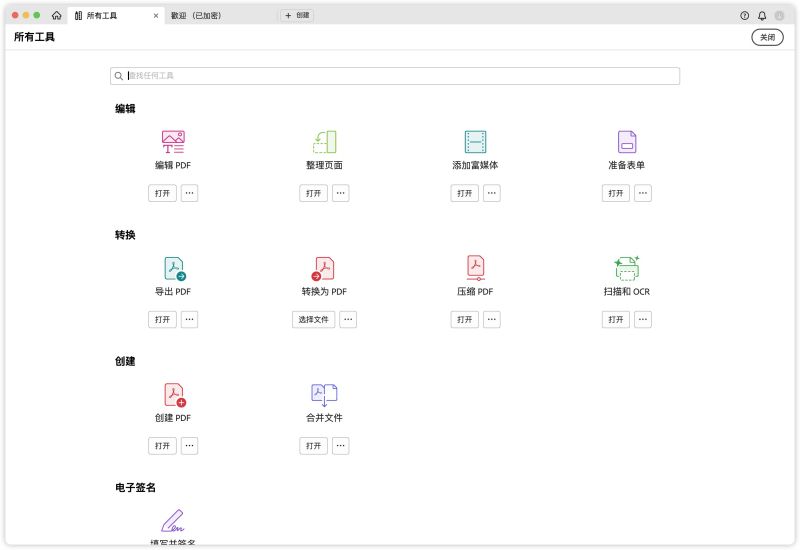Click the 整理页面 label text

point(324,165)
